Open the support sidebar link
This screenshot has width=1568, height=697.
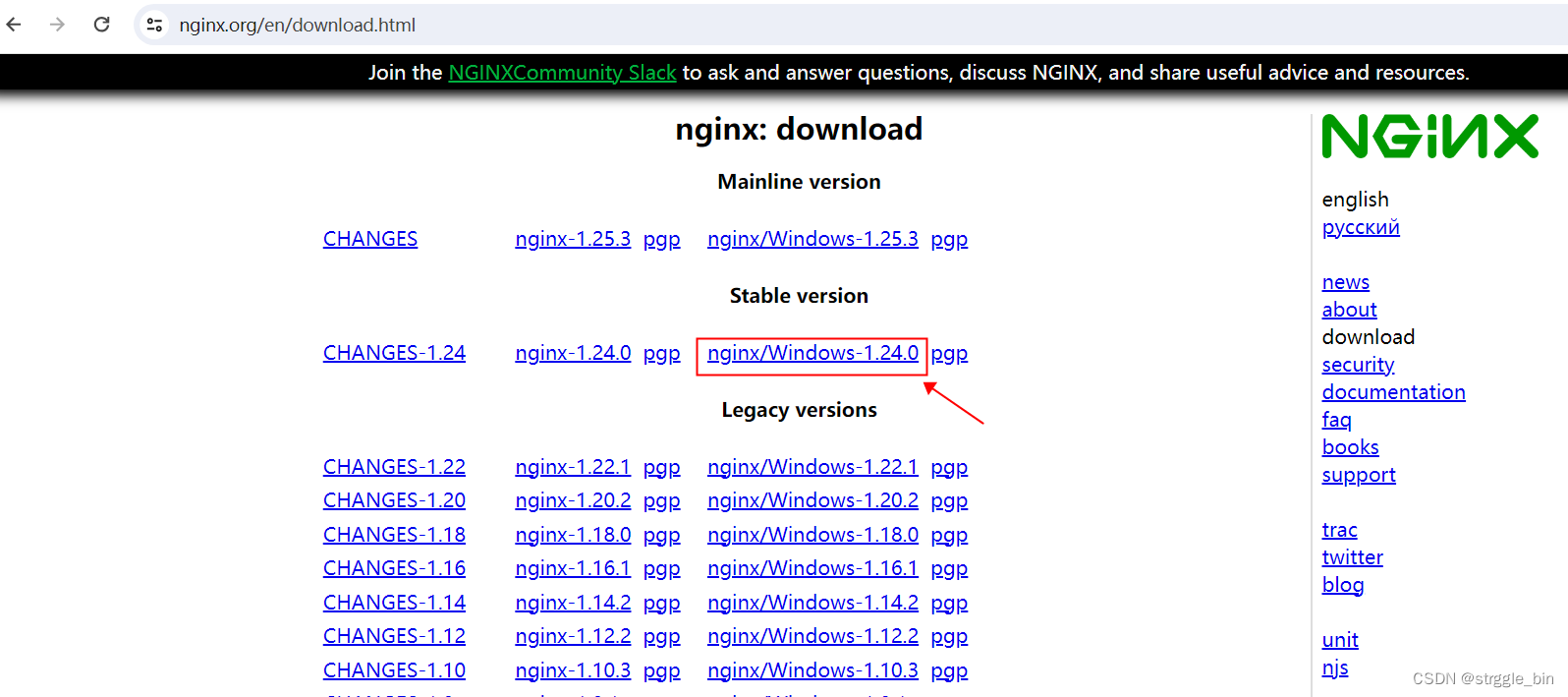[x=1359, y=475]
